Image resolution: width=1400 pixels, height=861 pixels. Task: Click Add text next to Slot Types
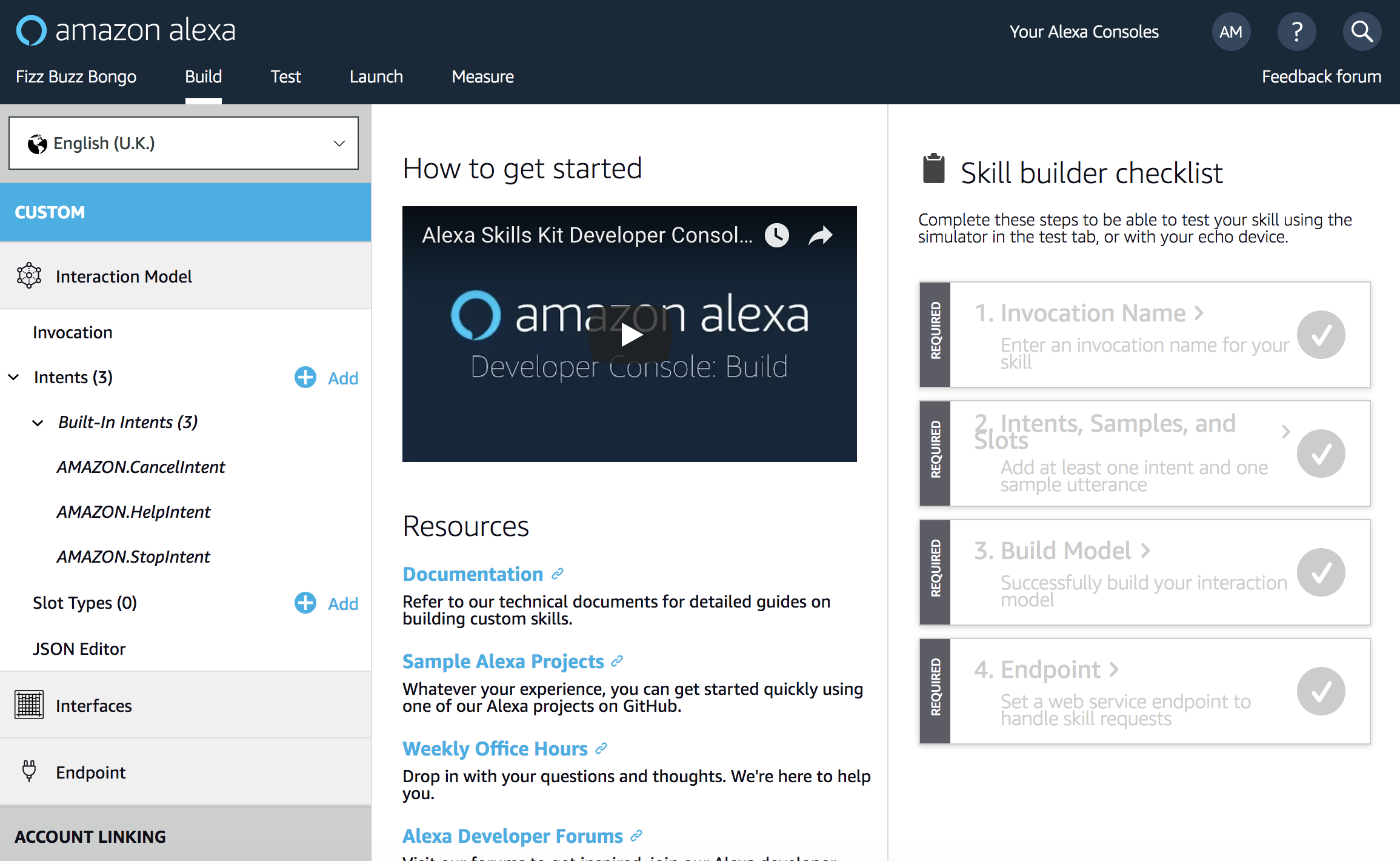point(343,603)
